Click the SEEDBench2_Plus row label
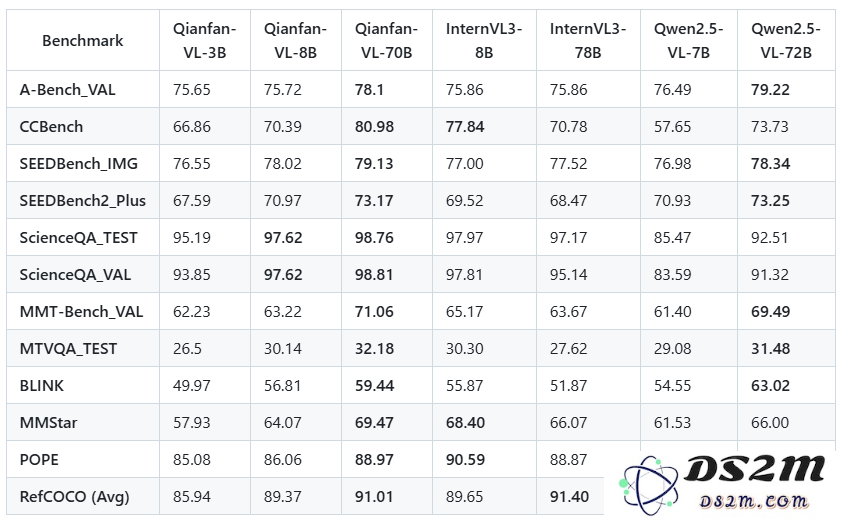 click(83, 200)
